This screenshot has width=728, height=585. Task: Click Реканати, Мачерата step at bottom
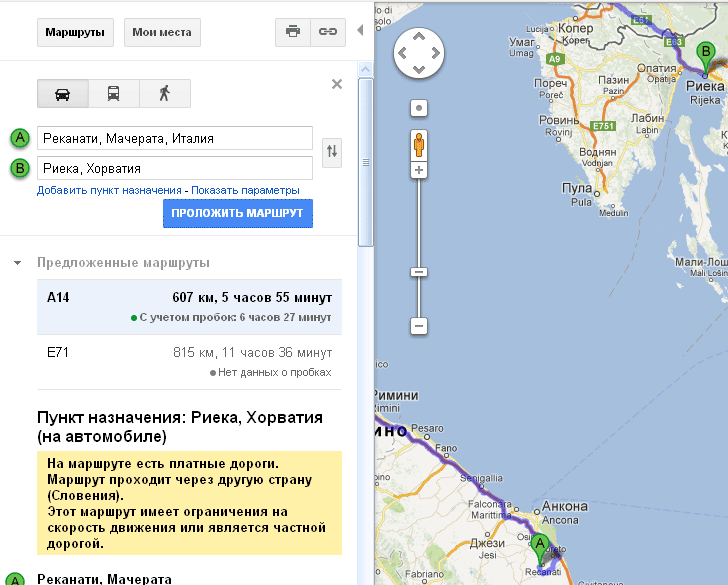[x=104, y=579]
